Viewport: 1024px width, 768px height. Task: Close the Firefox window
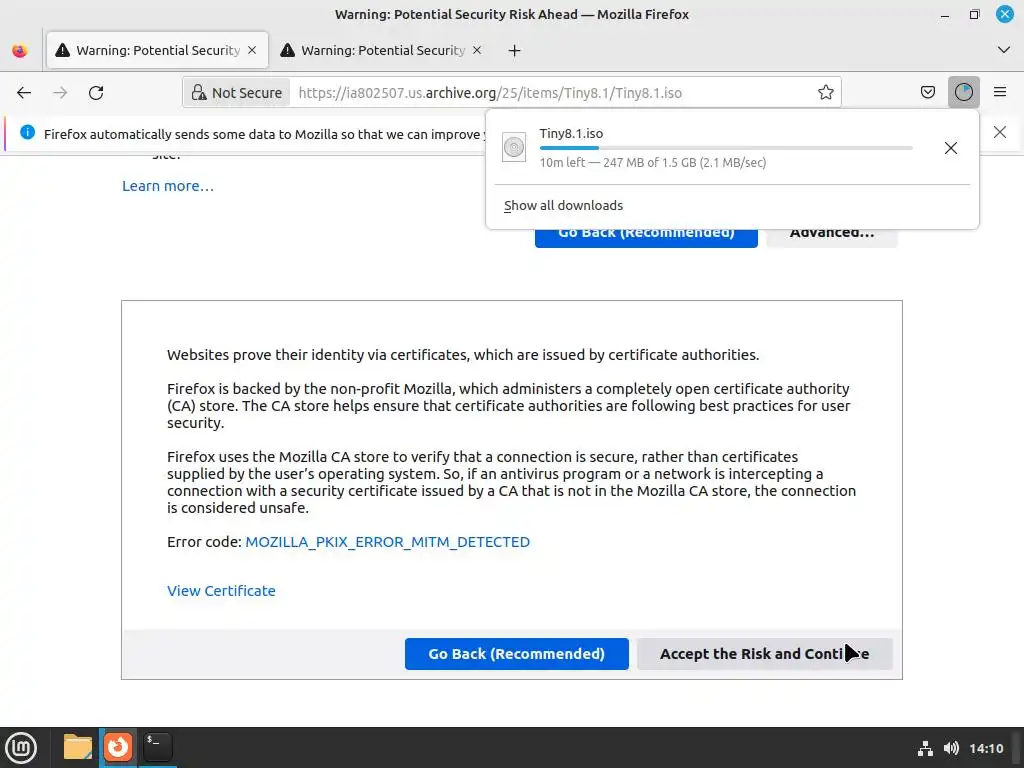coord(1004,14)
